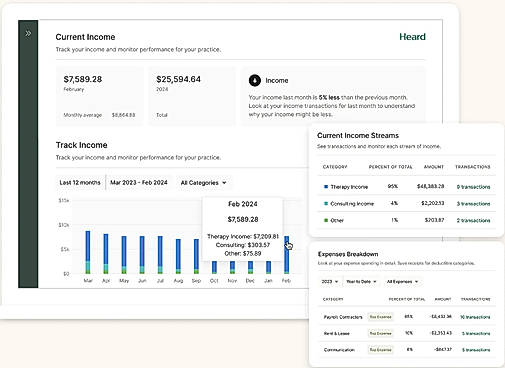
Task: Click the Tax Expense tag for Rent & Lease
Action: pos(380,333)
